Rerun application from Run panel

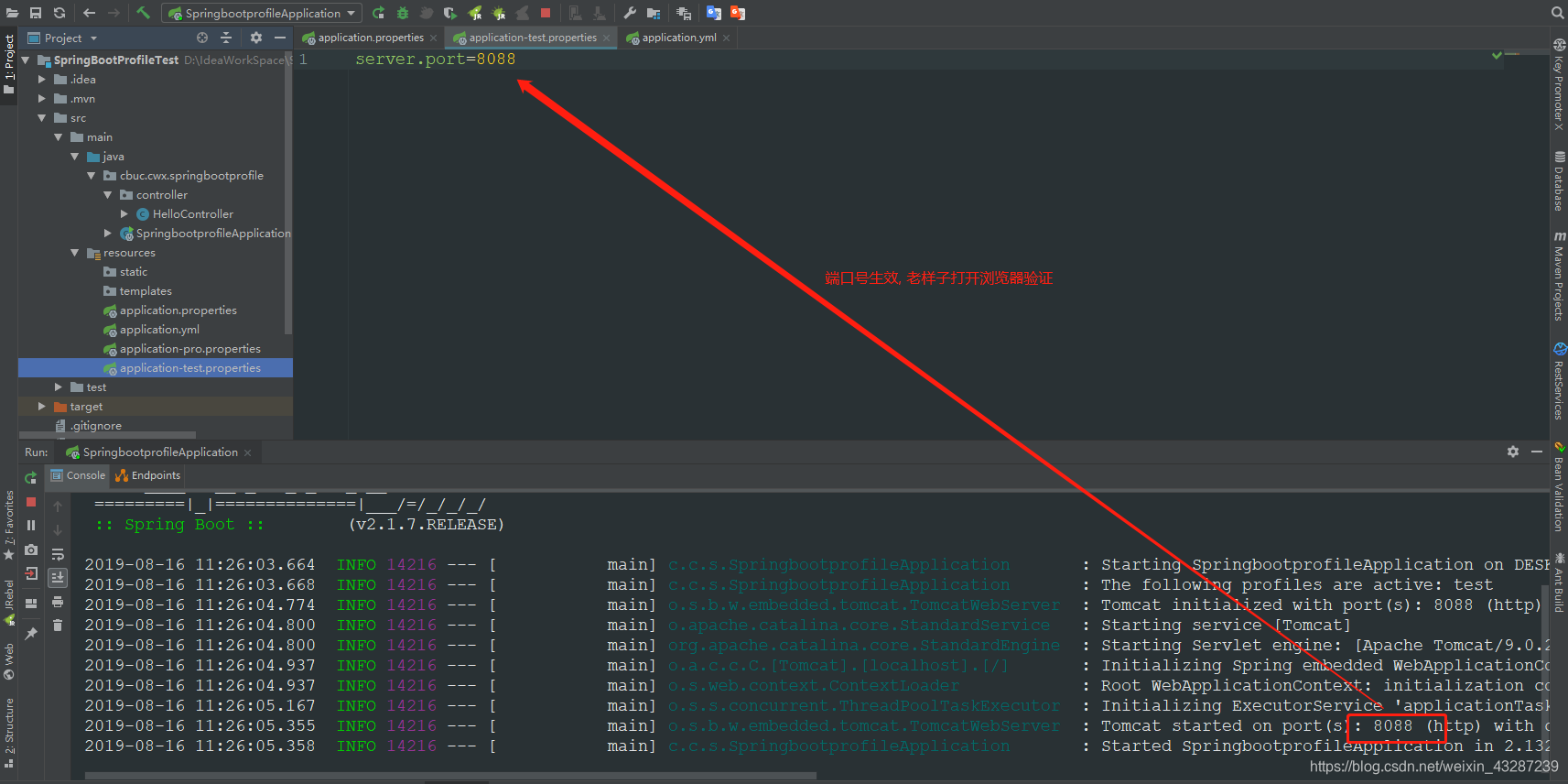point(30,478)
